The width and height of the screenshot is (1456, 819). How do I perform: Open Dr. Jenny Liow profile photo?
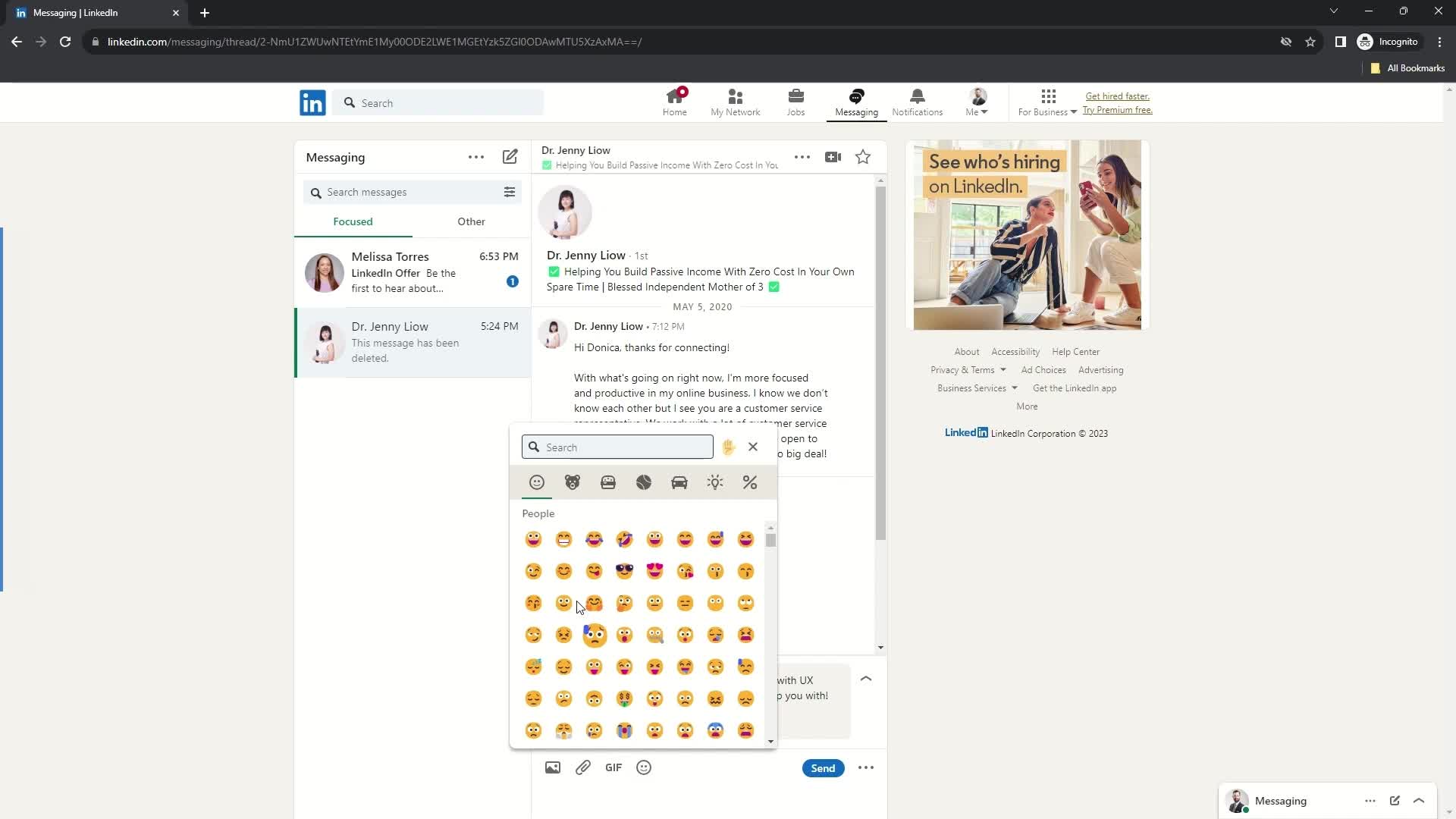(565, 212)
